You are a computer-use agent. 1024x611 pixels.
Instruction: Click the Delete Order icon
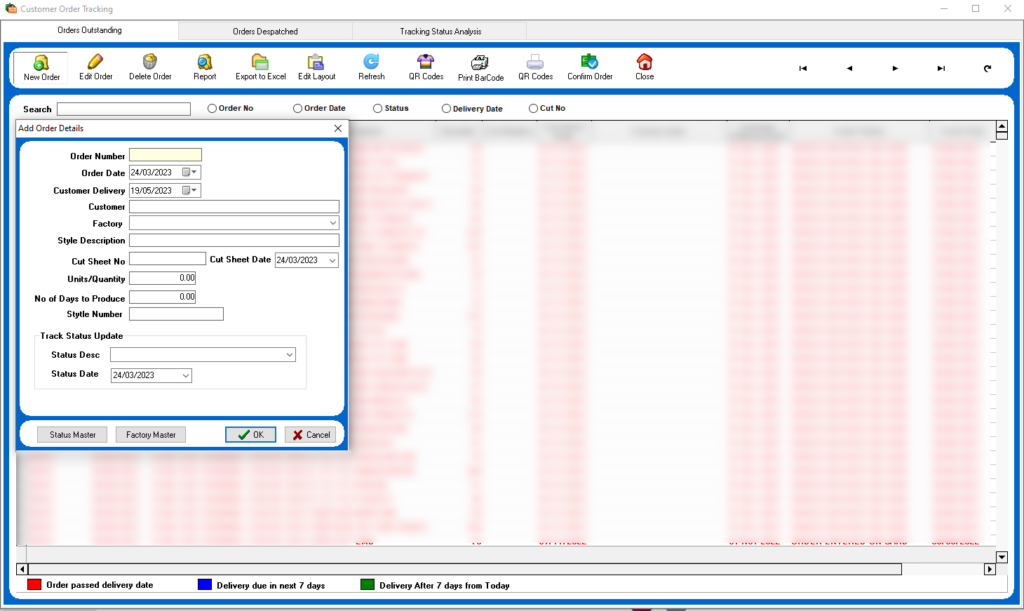pyautogui.click(x=150, y=62)
